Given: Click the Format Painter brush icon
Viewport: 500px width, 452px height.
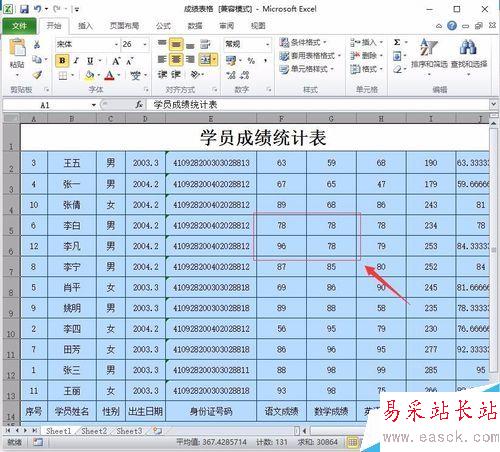Looking at the screenshot, I should click(x=37, y=75).
